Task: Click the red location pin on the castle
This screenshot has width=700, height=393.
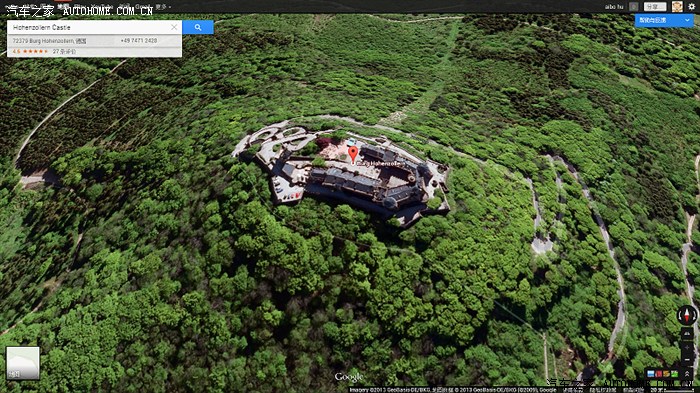Action: 353,154
